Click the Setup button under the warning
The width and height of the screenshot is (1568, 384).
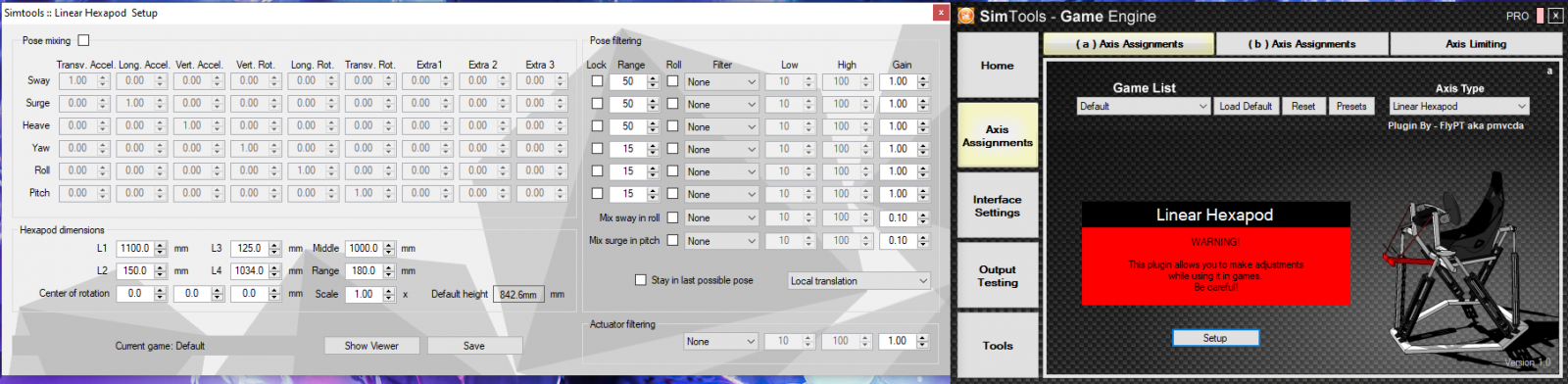pyautogui.click(x=1215, y=338)
